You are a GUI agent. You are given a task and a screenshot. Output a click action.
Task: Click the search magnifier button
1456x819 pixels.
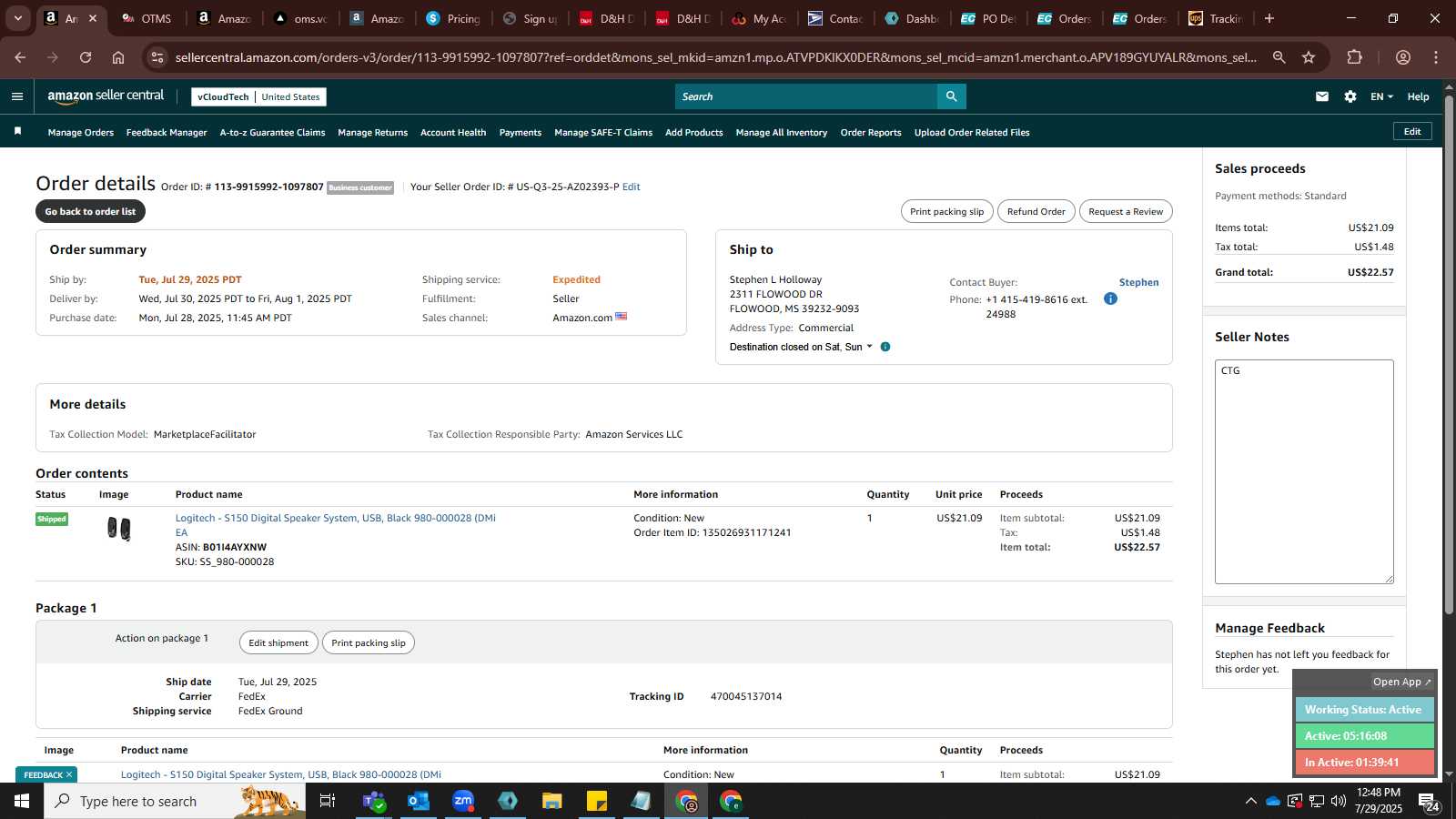coord(951,96)
